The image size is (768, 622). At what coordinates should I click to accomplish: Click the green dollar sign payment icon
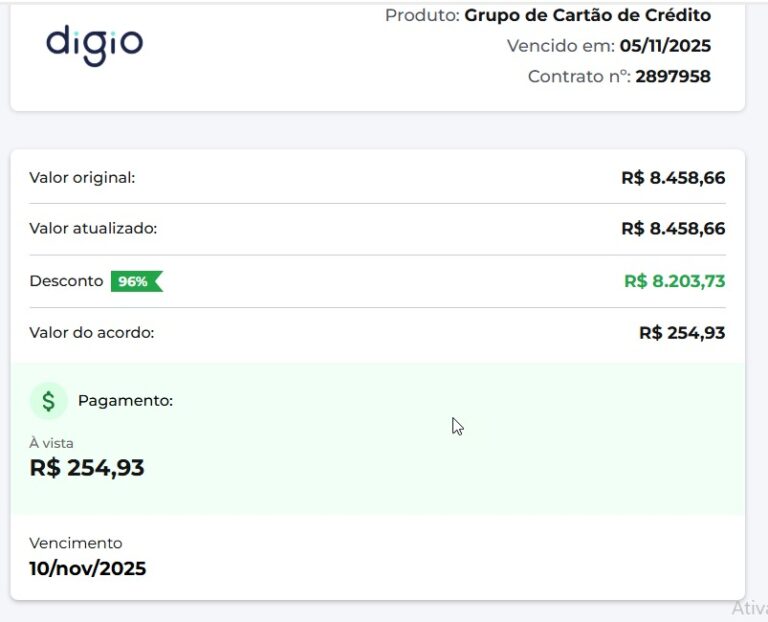tap(48, 401)
